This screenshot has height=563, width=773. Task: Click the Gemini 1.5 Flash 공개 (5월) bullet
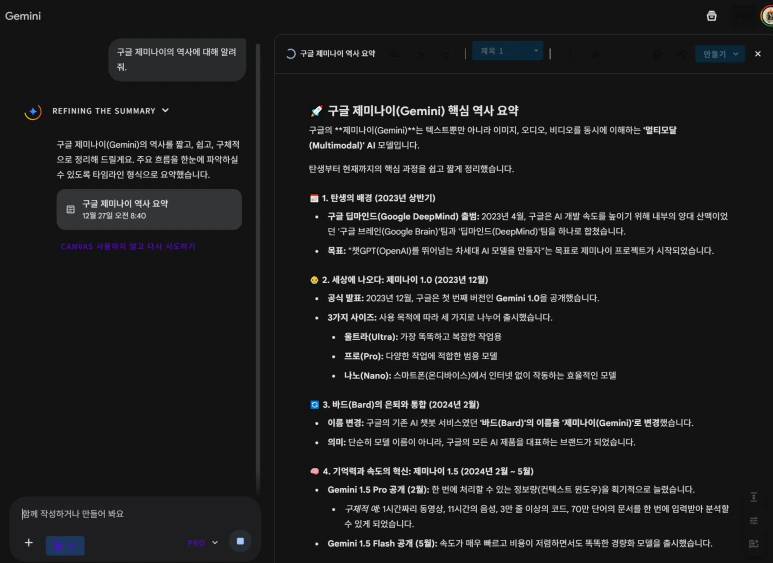520,543
